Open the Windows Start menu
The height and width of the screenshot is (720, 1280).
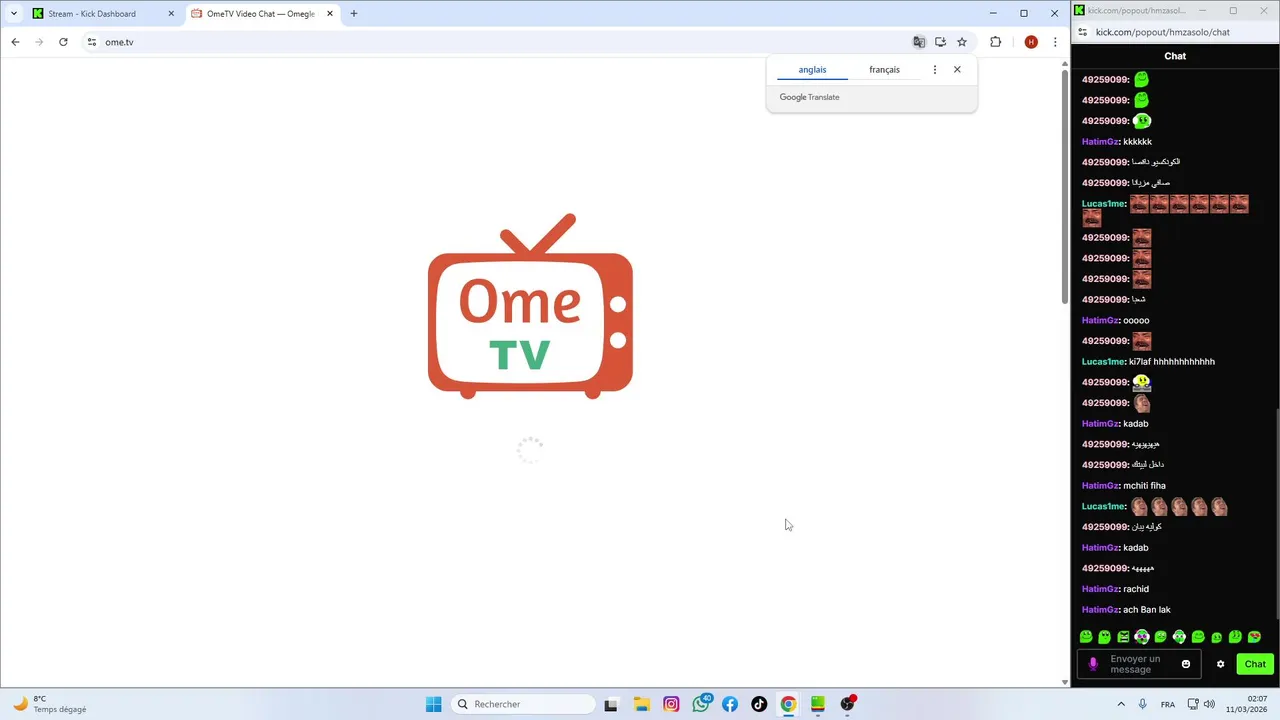click(x=433, y=704)
